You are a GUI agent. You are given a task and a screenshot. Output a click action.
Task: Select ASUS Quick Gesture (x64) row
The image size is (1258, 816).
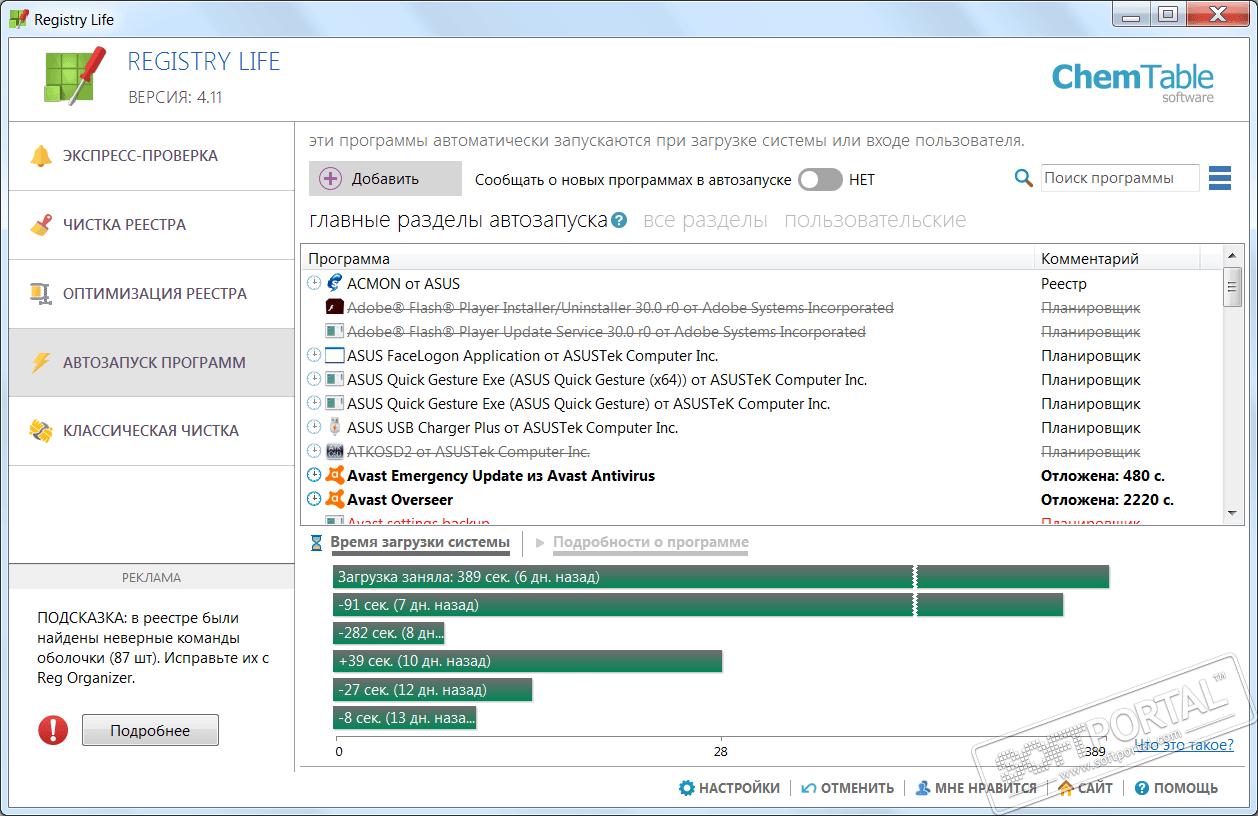pos(762,380)
